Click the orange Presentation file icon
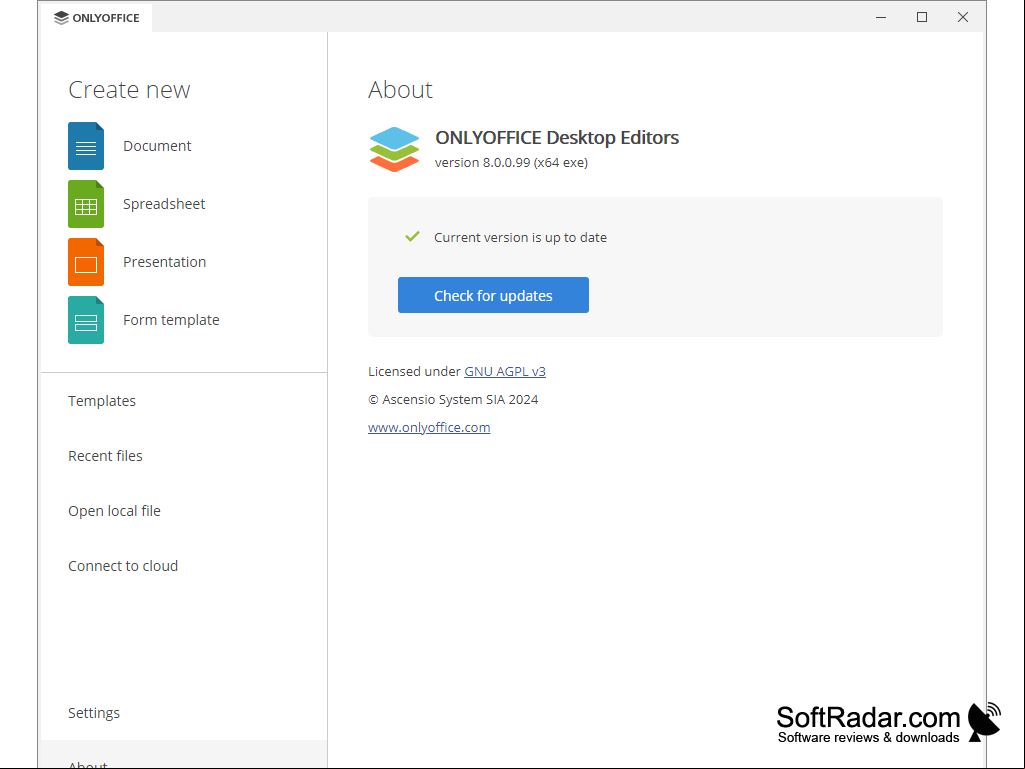 coord(86,262)
